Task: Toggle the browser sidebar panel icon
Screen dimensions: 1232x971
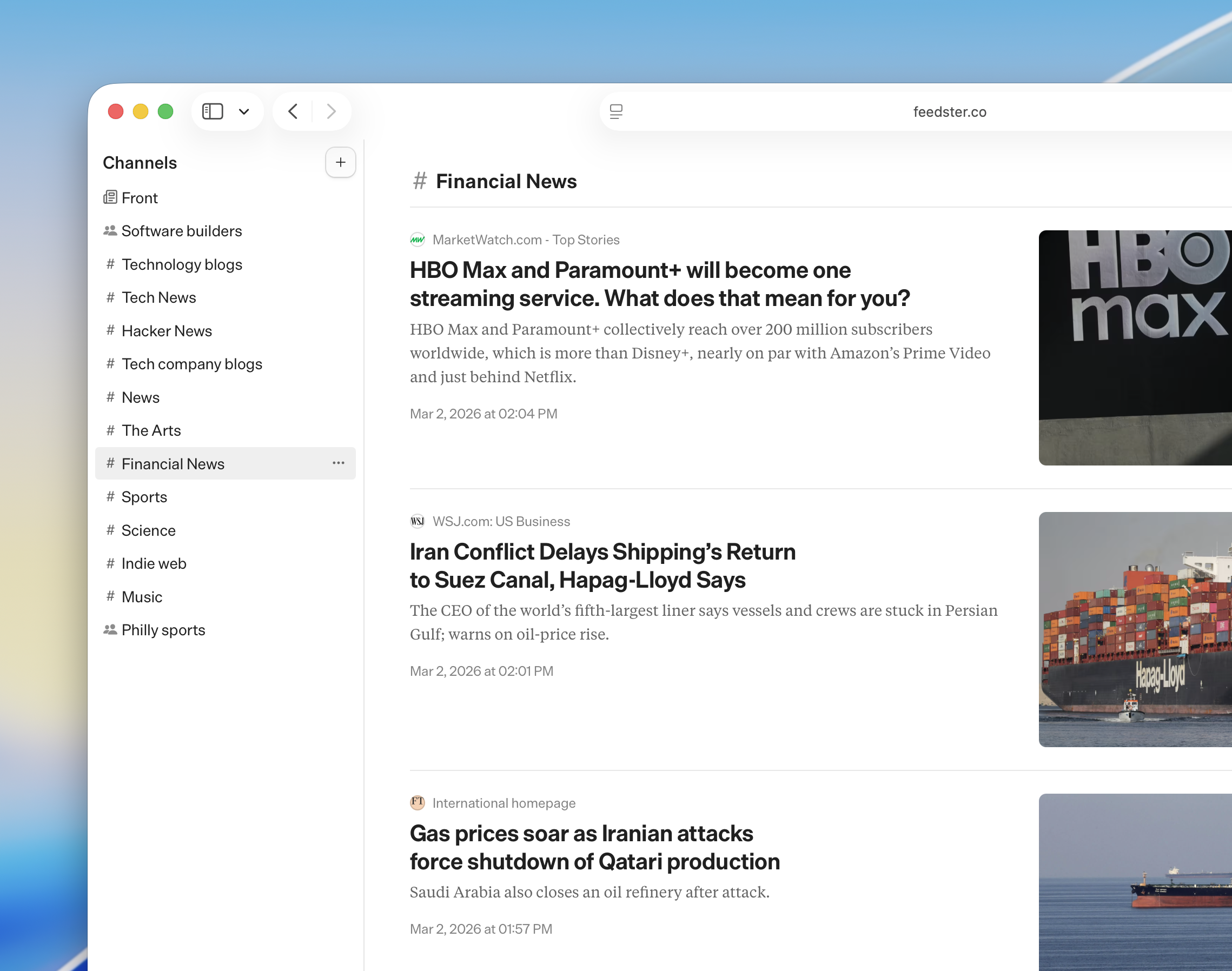Action: click(213, 111)
